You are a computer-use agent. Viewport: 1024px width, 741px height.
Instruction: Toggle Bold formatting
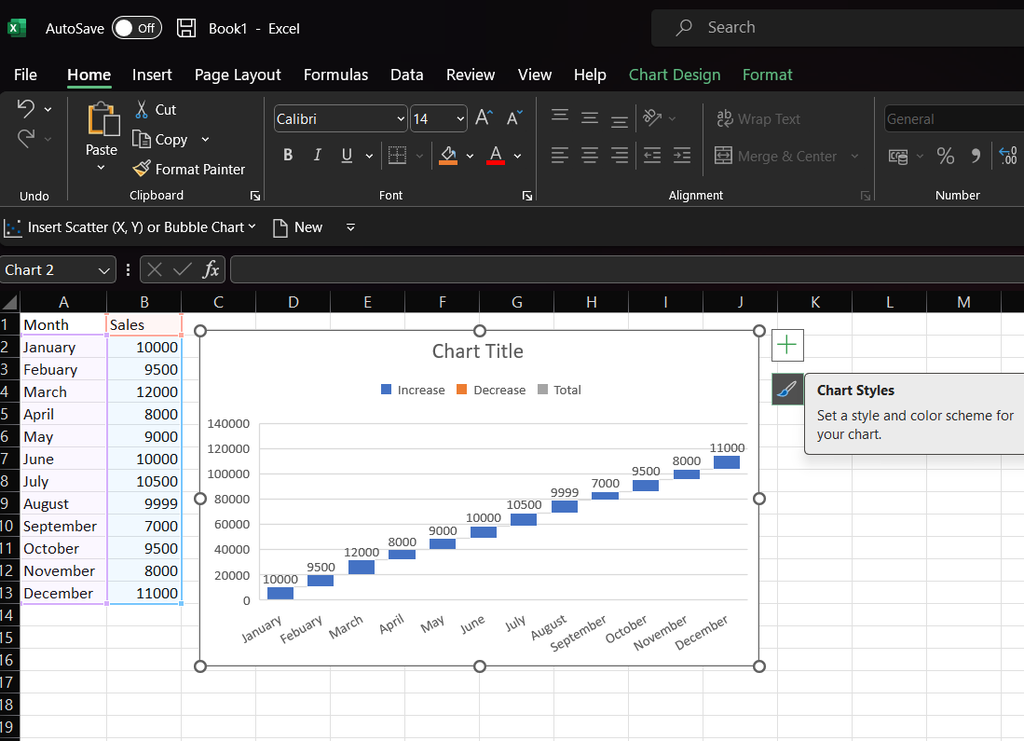tap(288, 155)
